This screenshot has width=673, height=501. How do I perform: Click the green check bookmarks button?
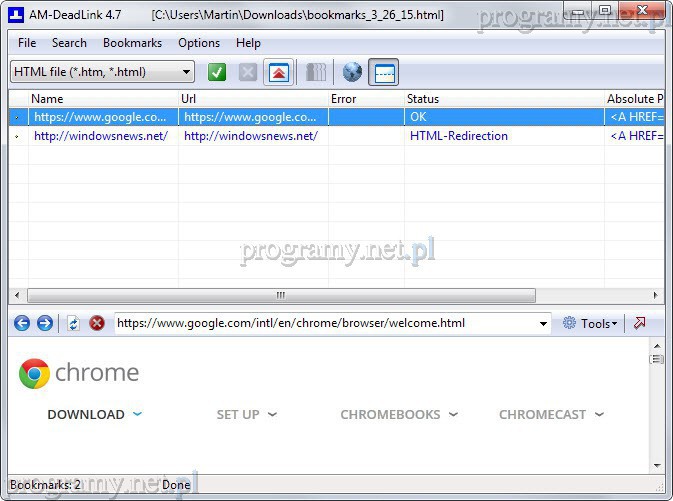(217, 72)
